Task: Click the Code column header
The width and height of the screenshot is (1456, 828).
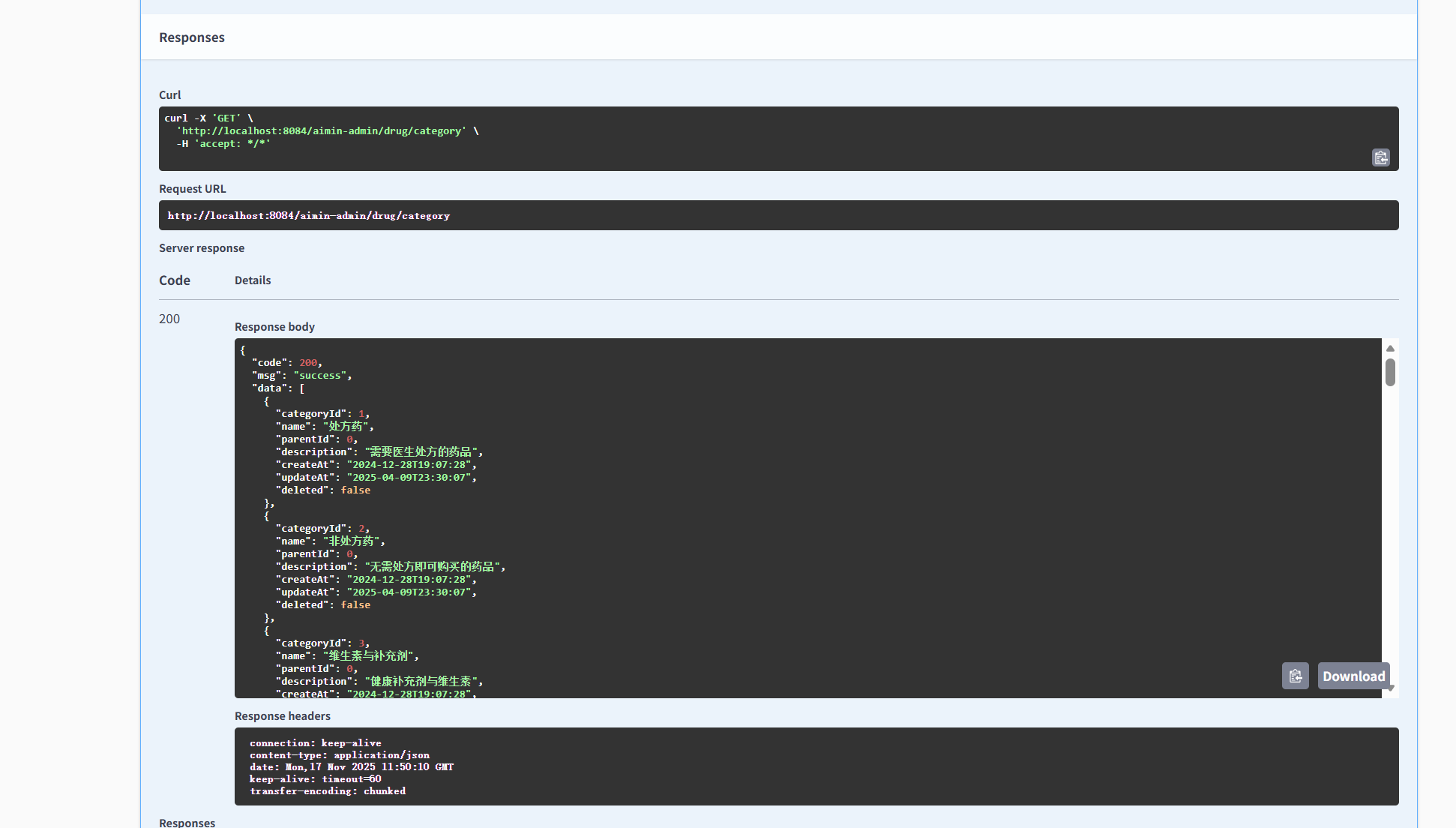Action: click(175, 280)
